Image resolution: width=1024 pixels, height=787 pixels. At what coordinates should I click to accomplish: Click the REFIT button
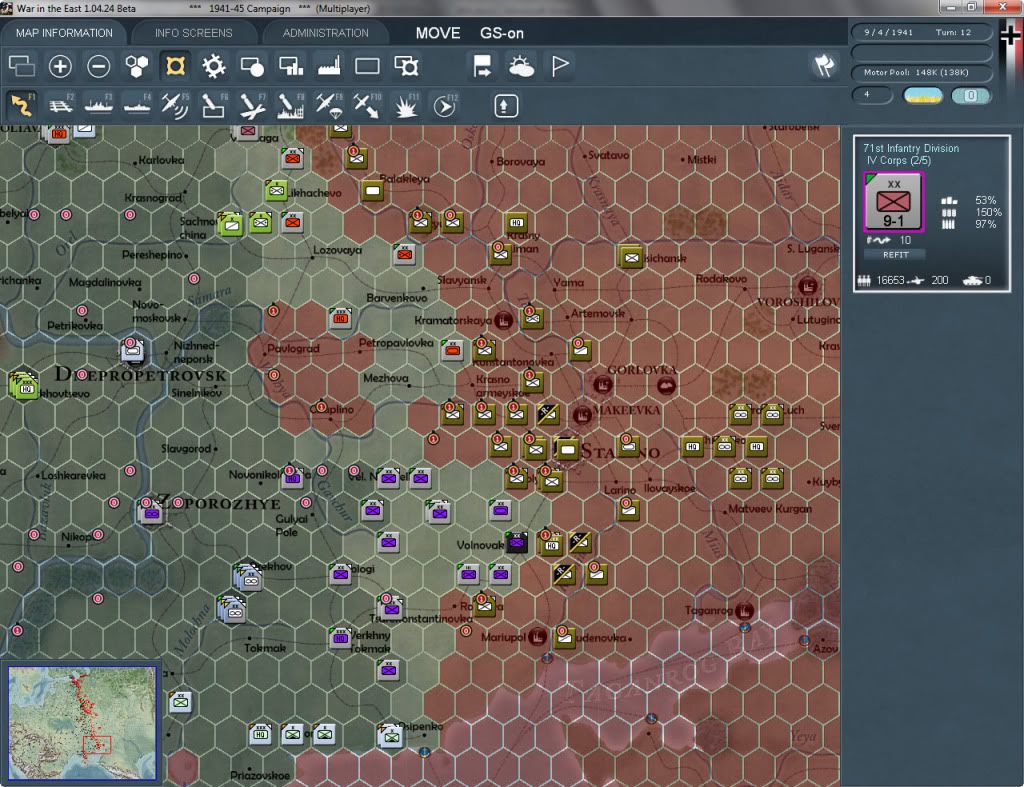click(895, 255)
